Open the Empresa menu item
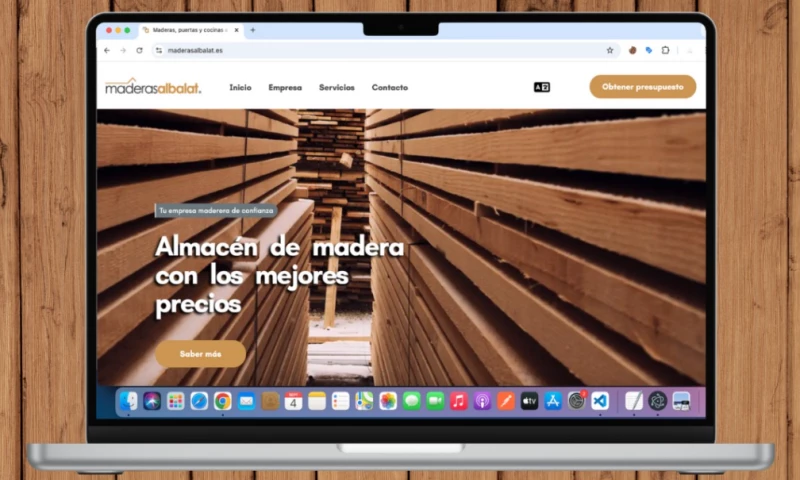Viewport: 800px width, 480px height. [285, 88]
